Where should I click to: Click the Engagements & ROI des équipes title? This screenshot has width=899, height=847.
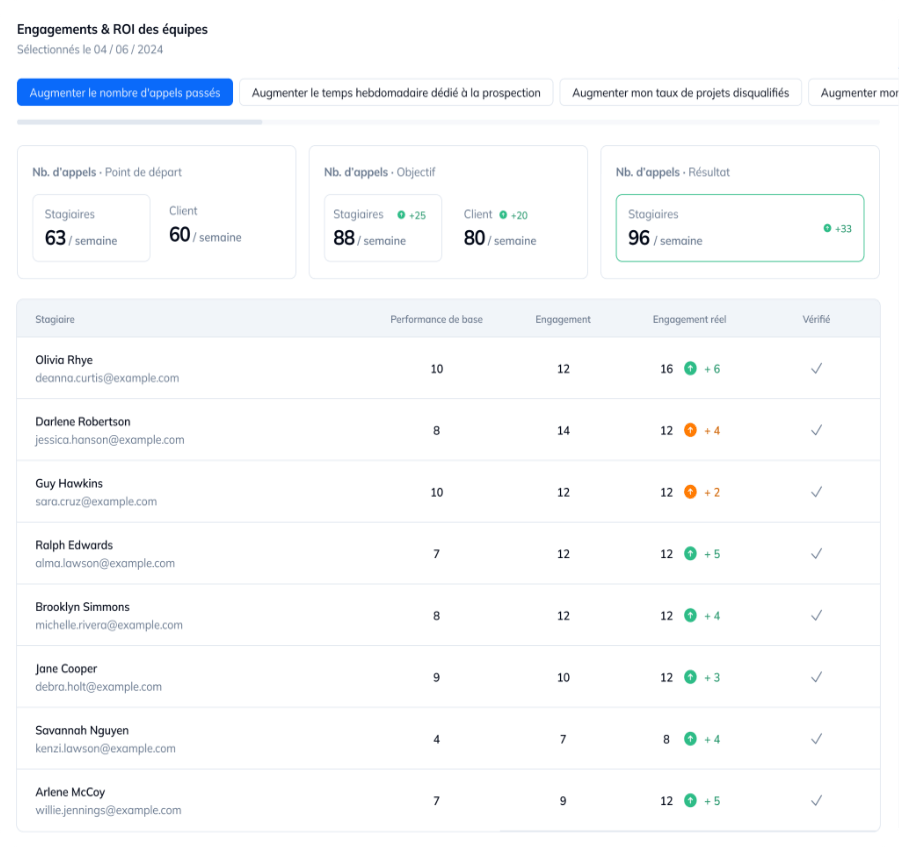click(112, 29)
